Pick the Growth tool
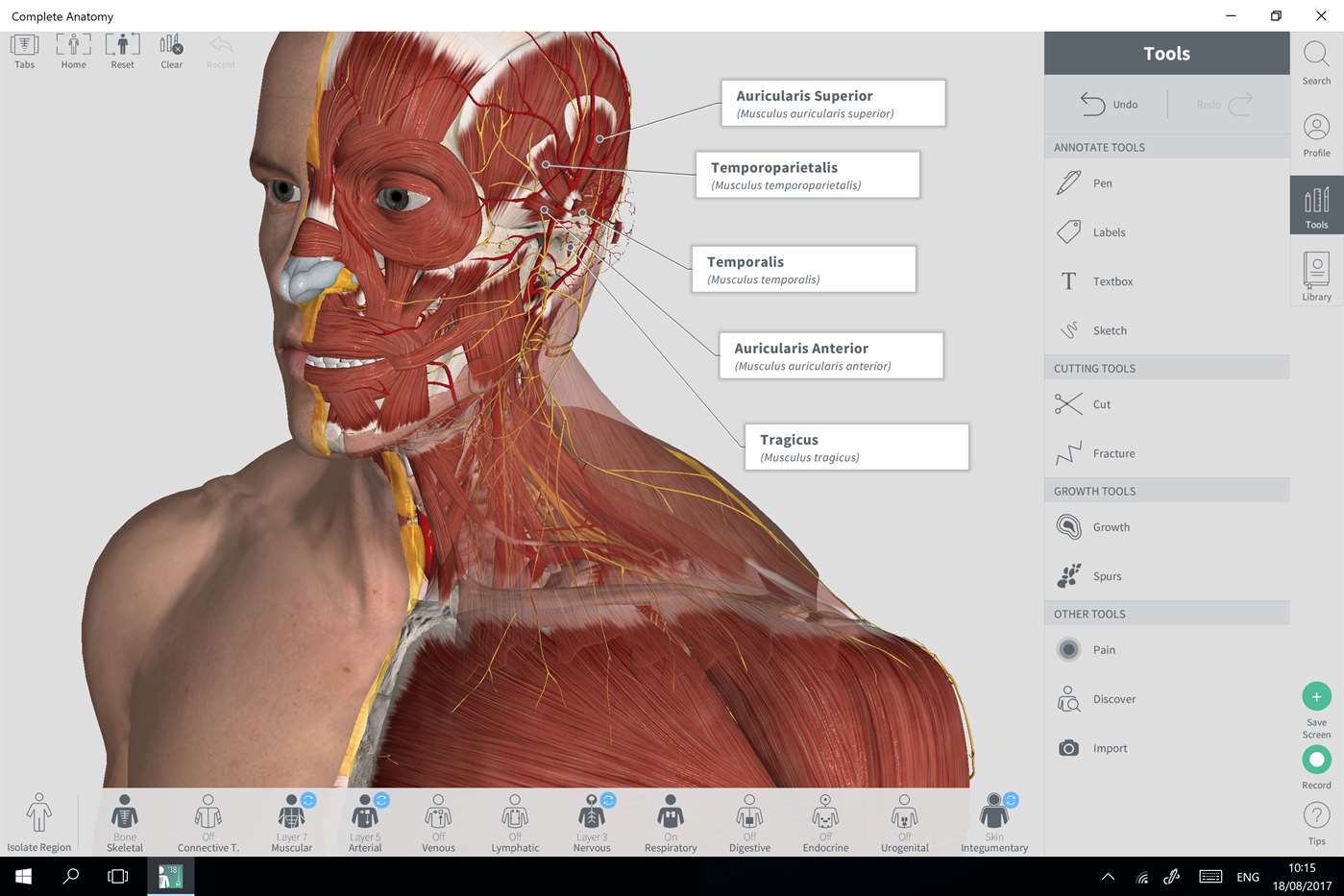Image resolution: width=1344 pixels, height=896 pixels. [1166, 527]
